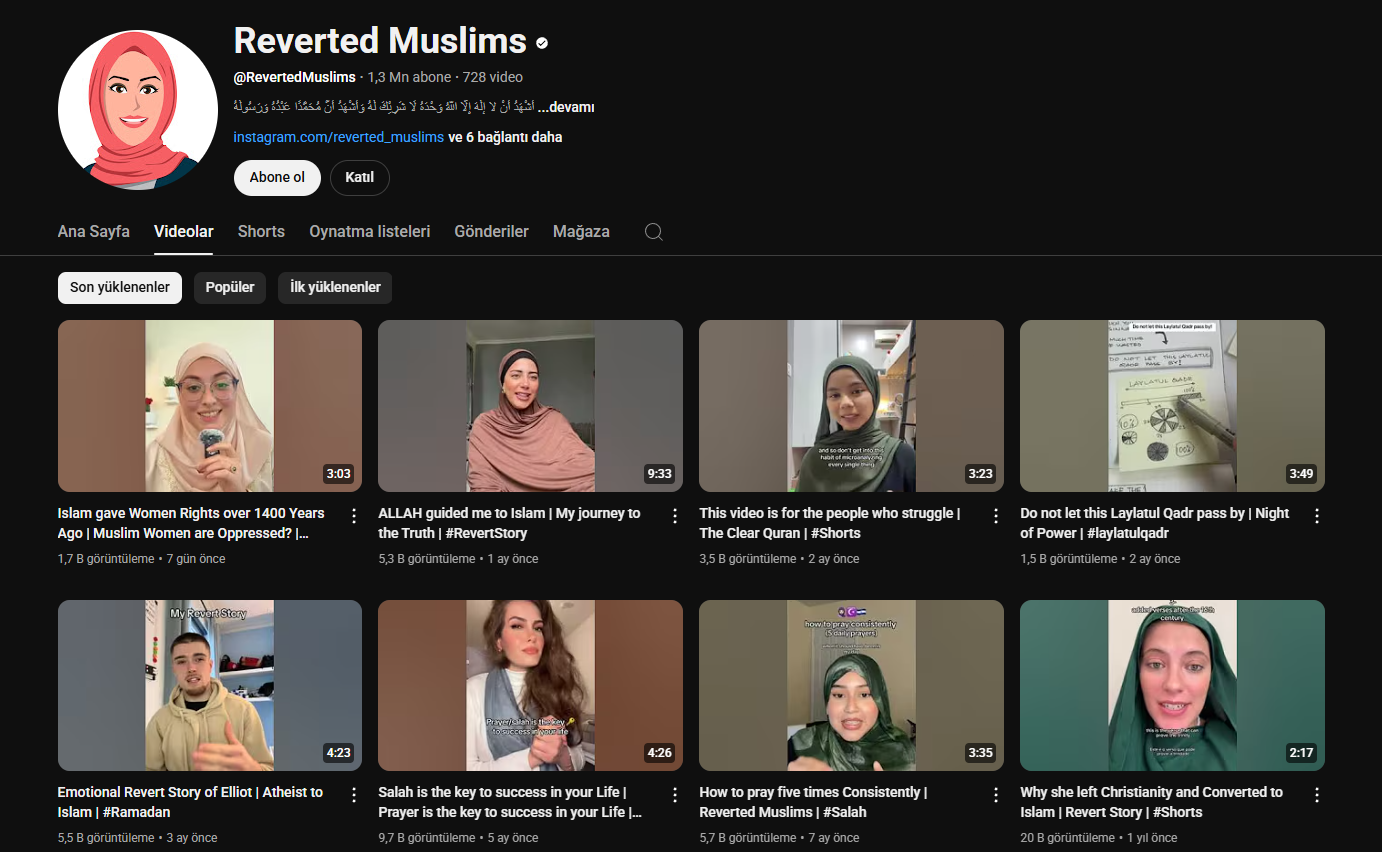
Task: Open menu for people who struggle video
Action: click(x=995, y=516)
